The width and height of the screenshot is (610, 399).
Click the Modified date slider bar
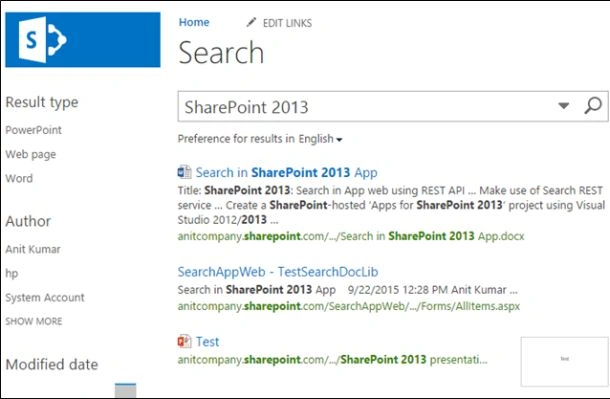(x=125, y=390)
